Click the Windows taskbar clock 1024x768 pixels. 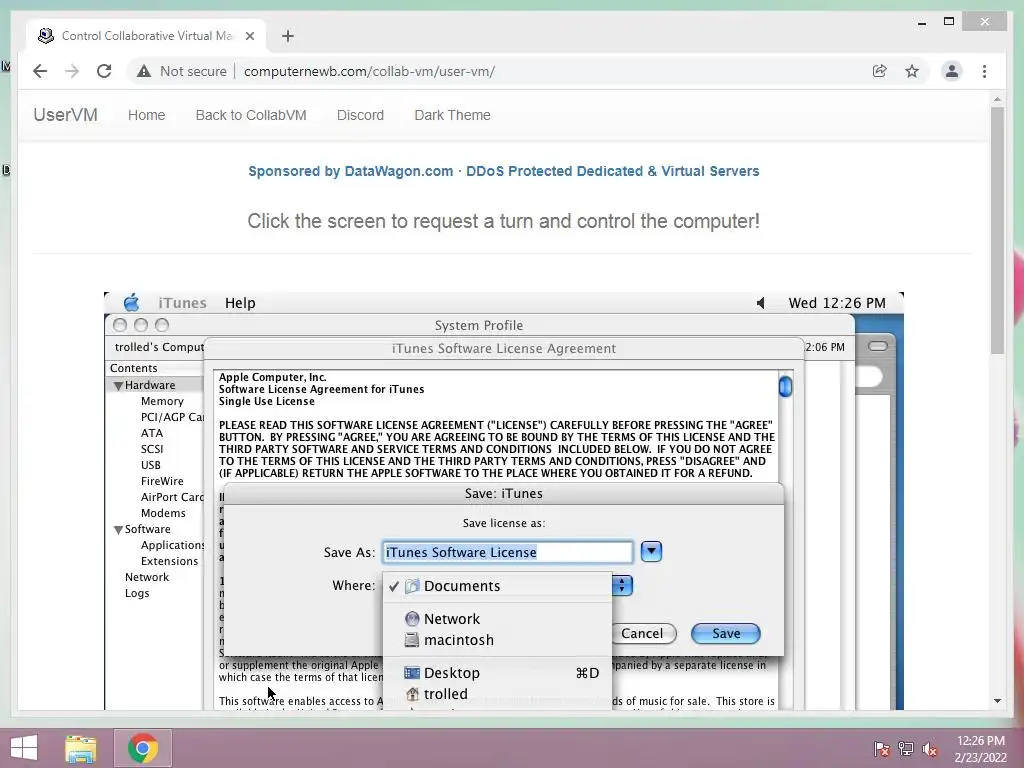click(x=980, y=748)
